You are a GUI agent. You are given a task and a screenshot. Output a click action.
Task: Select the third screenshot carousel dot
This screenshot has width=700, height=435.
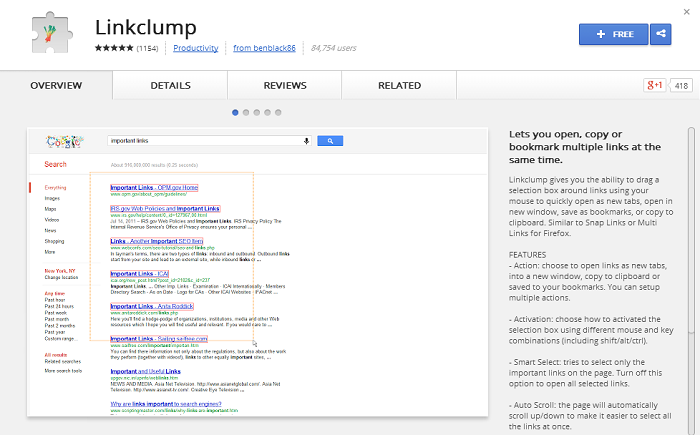click(x=257, y=113)
